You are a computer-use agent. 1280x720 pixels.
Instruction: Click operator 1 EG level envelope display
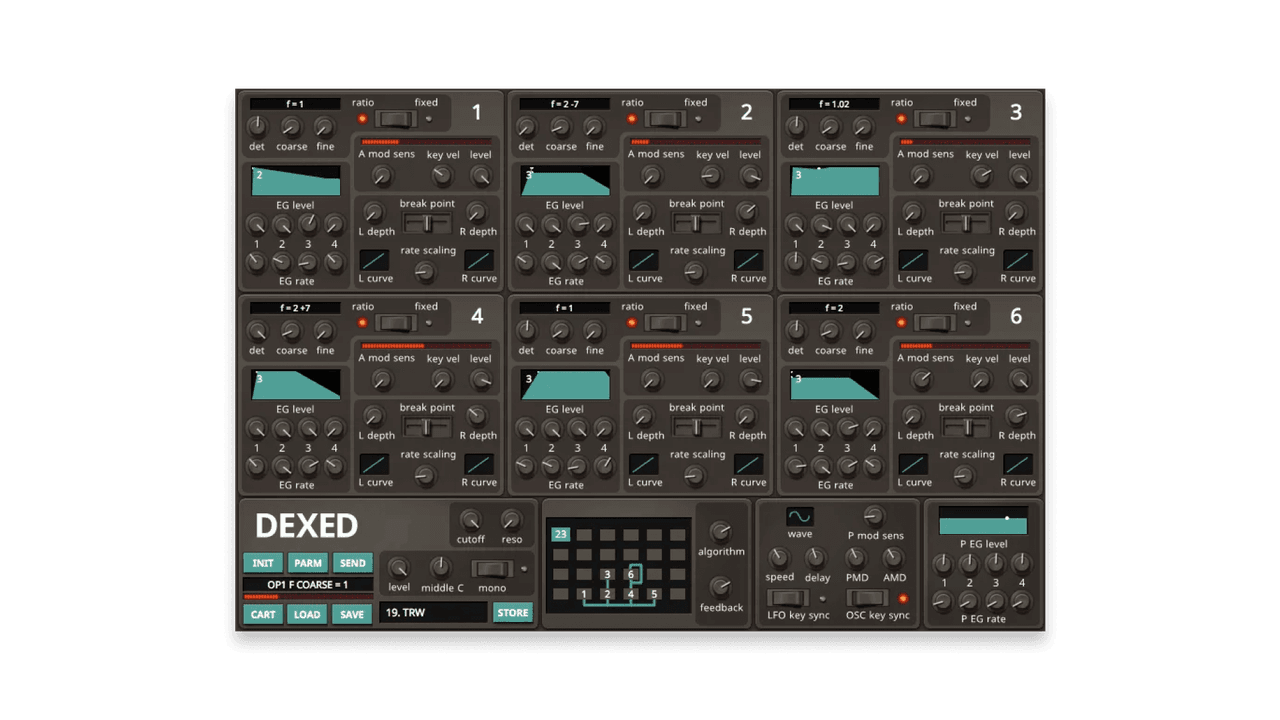[295, 182]
